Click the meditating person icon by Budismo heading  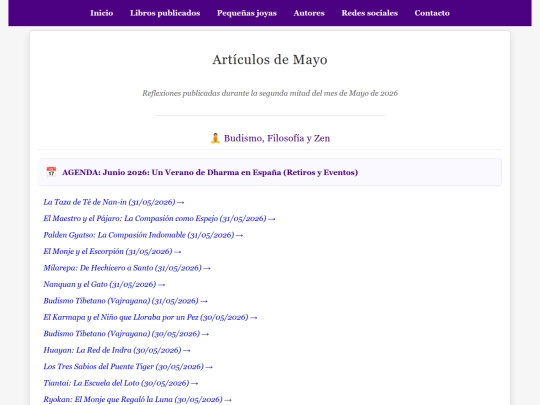pos(215,138)
